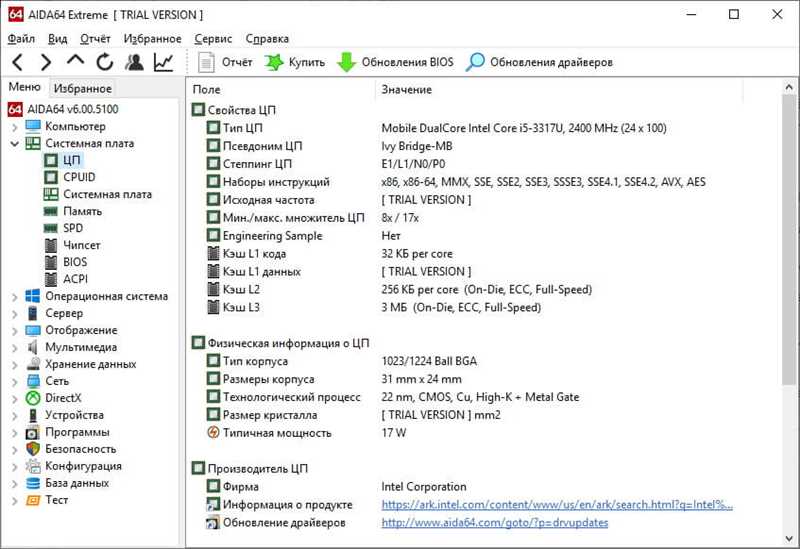Expand the Сервер tree node

pos(15,313)
